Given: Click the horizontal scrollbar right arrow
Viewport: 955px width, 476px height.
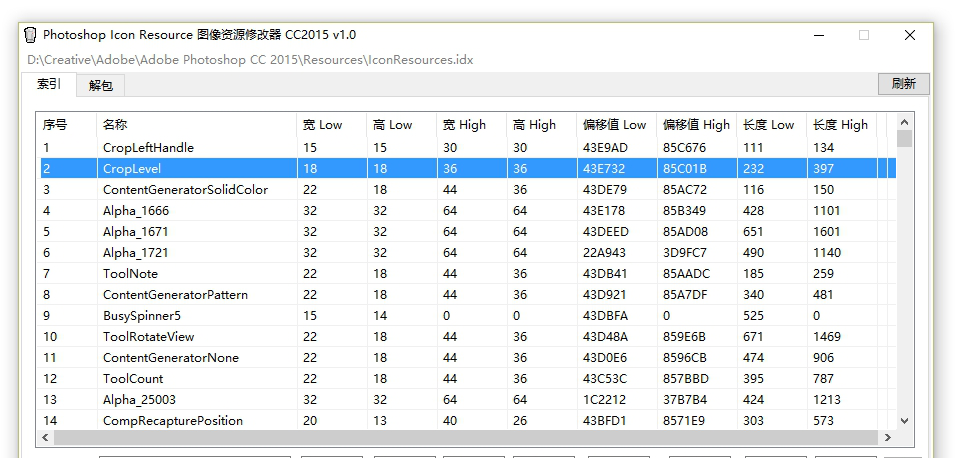Looking at the screenshot, I should [x=887, y=437].
